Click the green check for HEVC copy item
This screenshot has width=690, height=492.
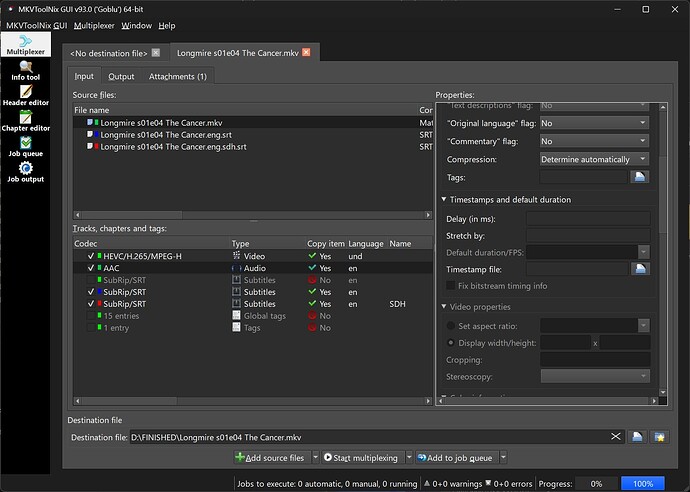tap(312, 256)
